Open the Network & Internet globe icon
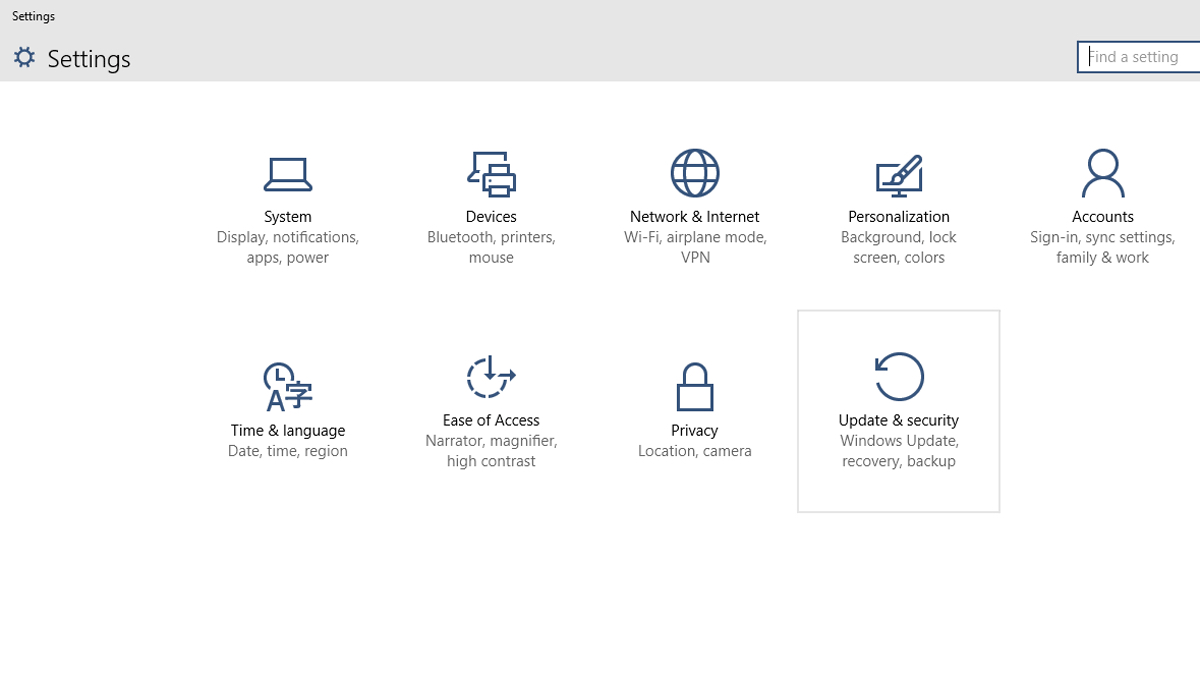The width and height of the screenshot is (1200, 675). click(695, 173)
